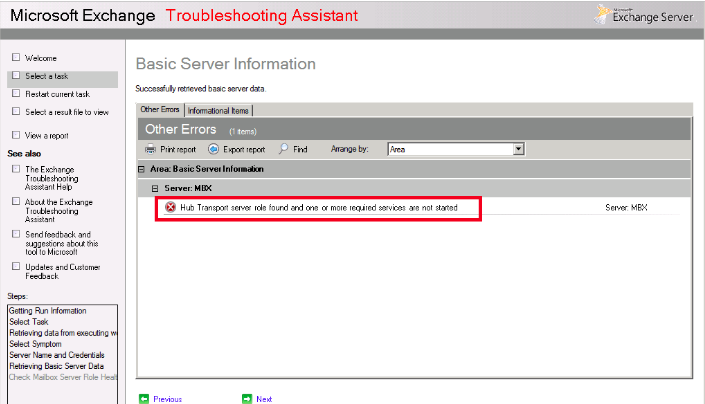
Task: Tick the Send feedback and suggestions checkbox
Action: (16, 234)
